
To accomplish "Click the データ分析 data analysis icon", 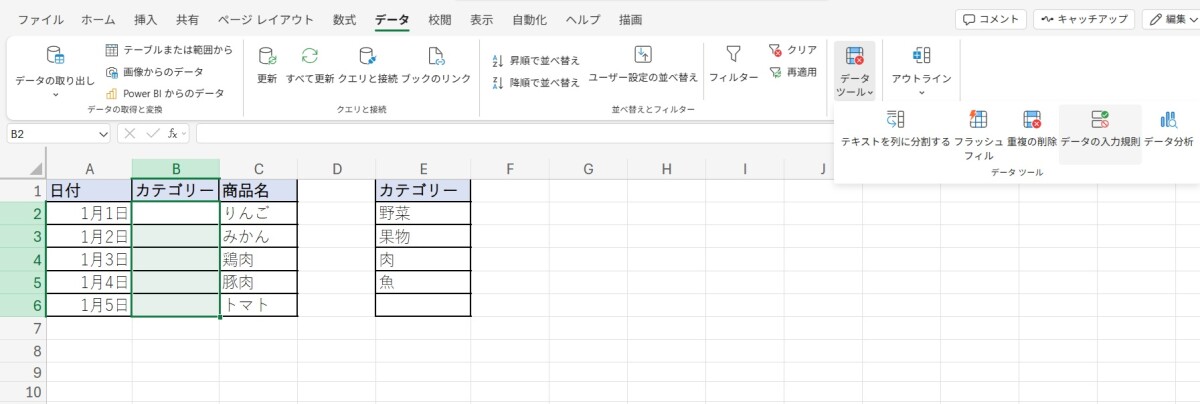I will pyautogui.click(x=1168, y=121).
